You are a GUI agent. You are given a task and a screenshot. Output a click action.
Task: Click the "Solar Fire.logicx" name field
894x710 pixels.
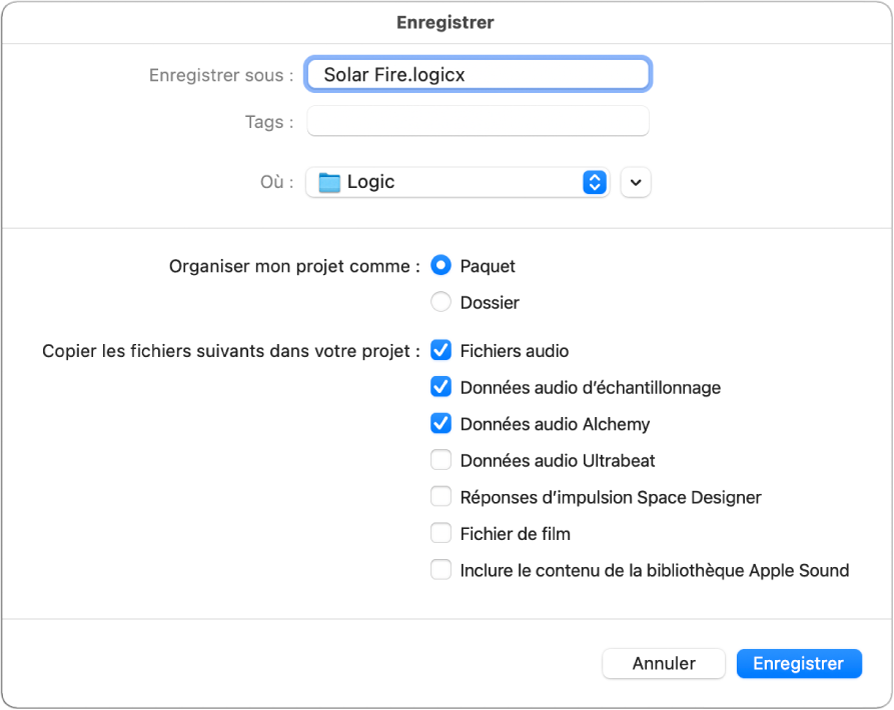(477, 73)
